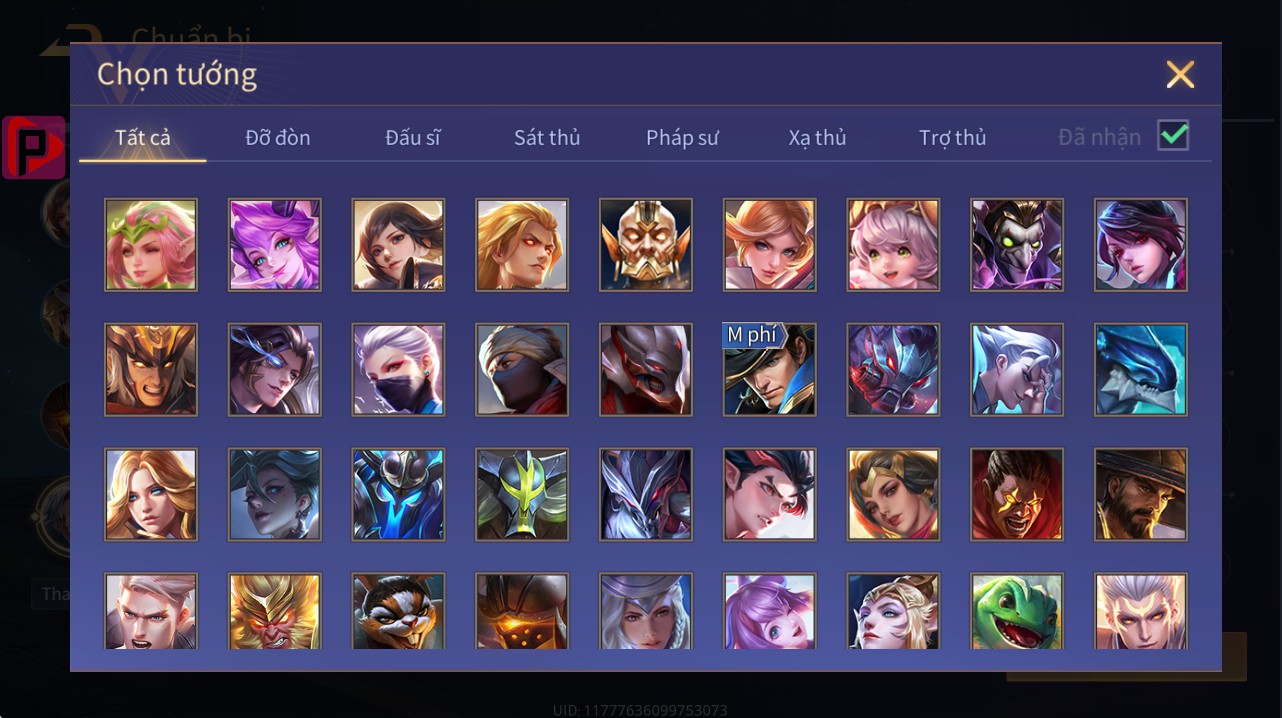Pick the pink-haired leaf-crown hero

coord(151,244)
